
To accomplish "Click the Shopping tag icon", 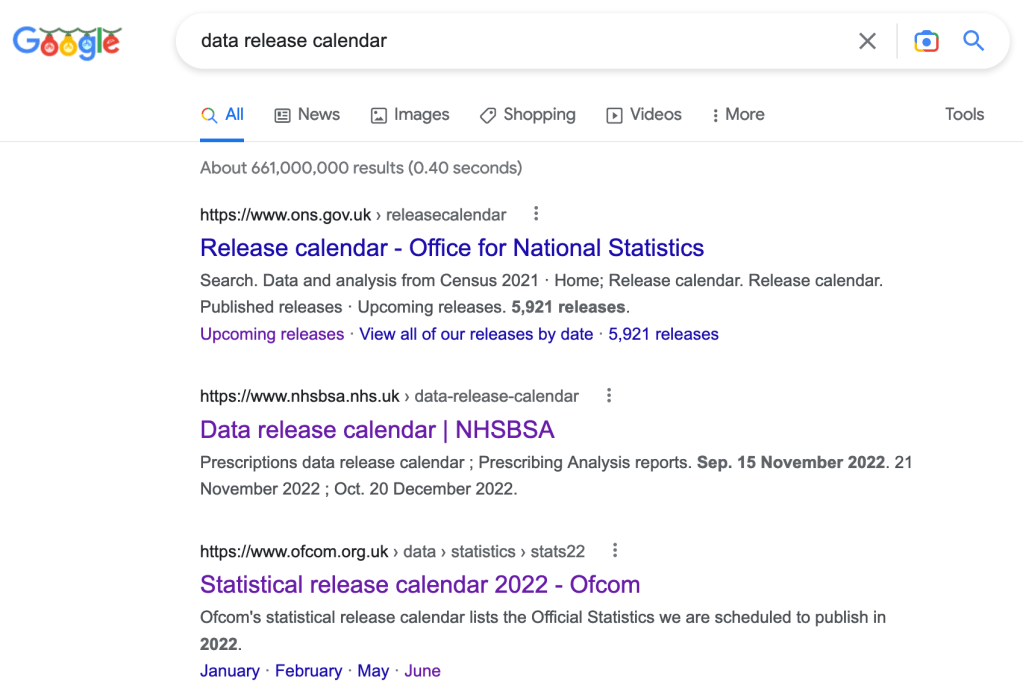I will 487,114.
